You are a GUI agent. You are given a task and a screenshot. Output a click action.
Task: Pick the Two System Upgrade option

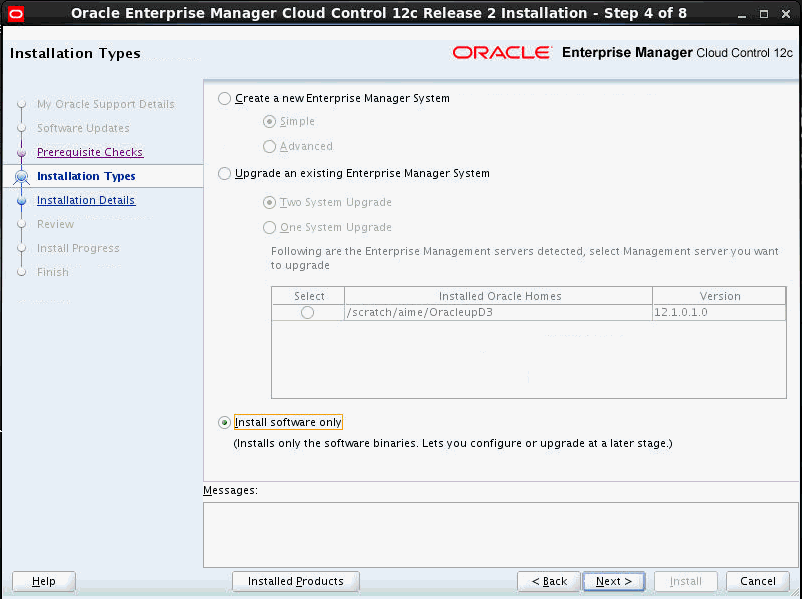[269, 203]
